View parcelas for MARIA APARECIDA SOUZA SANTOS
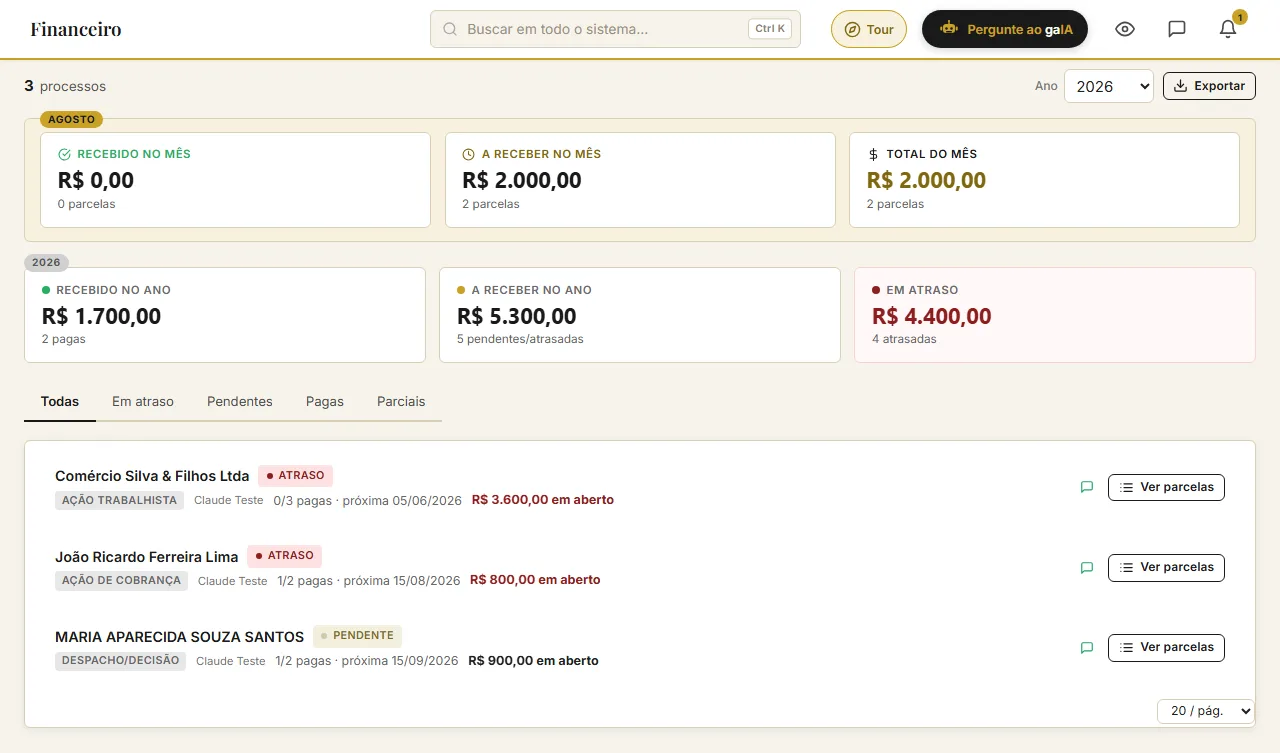1280x753 pixels. click(1166, 647)
